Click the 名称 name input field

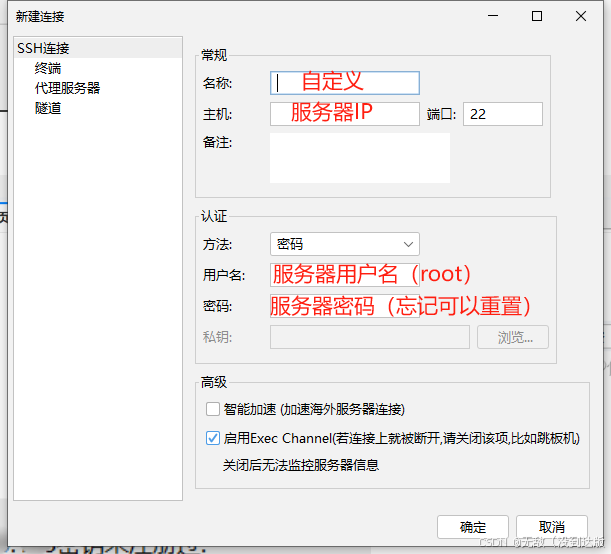(x=345, y=83)
